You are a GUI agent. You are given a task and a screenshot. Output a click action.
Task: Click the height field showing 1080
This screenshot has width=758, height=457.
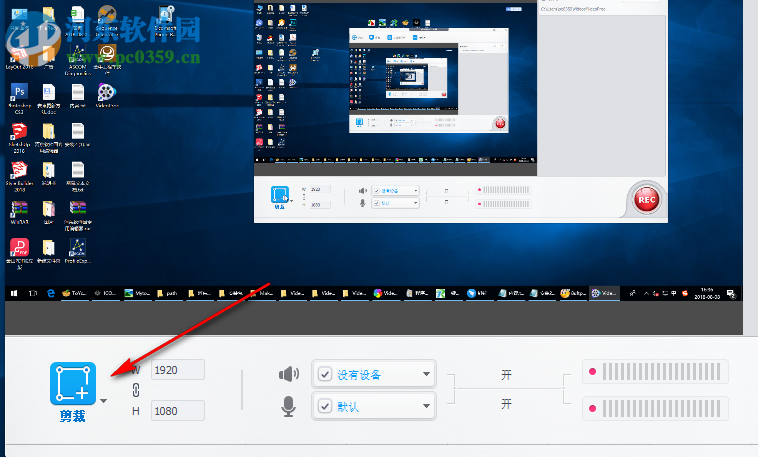[x=177, y=411]
